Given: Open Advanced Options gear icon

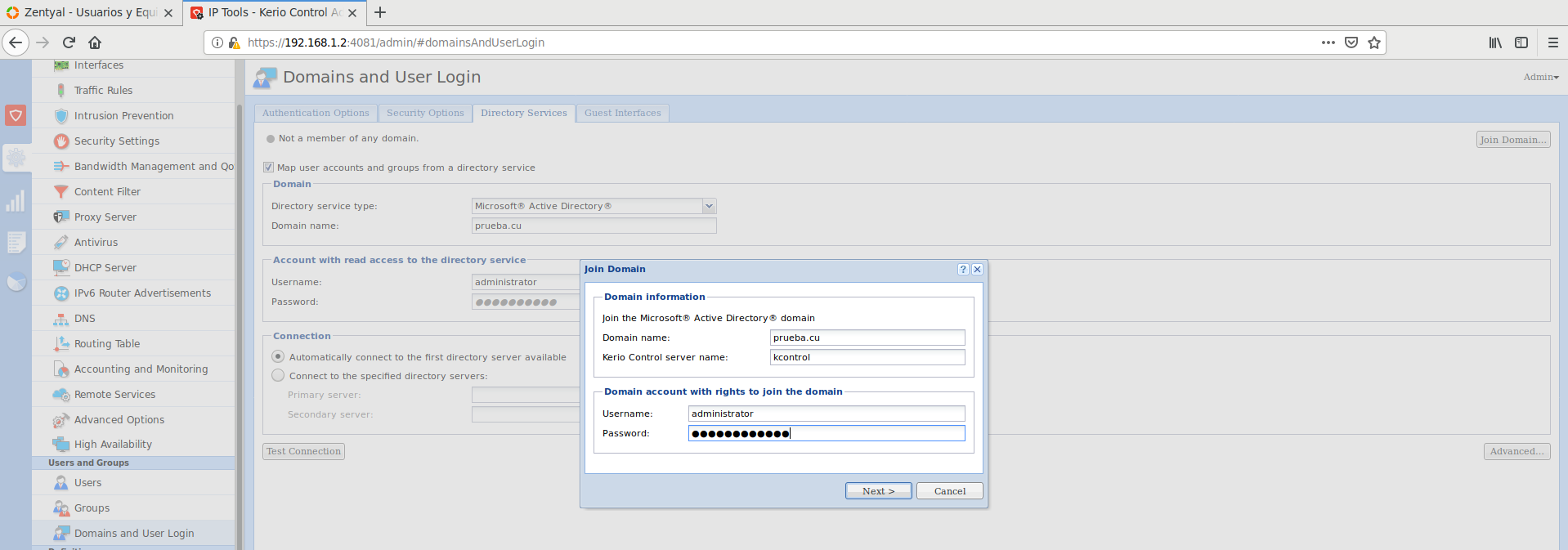Looking at the screenshot, I should point(61,420).
